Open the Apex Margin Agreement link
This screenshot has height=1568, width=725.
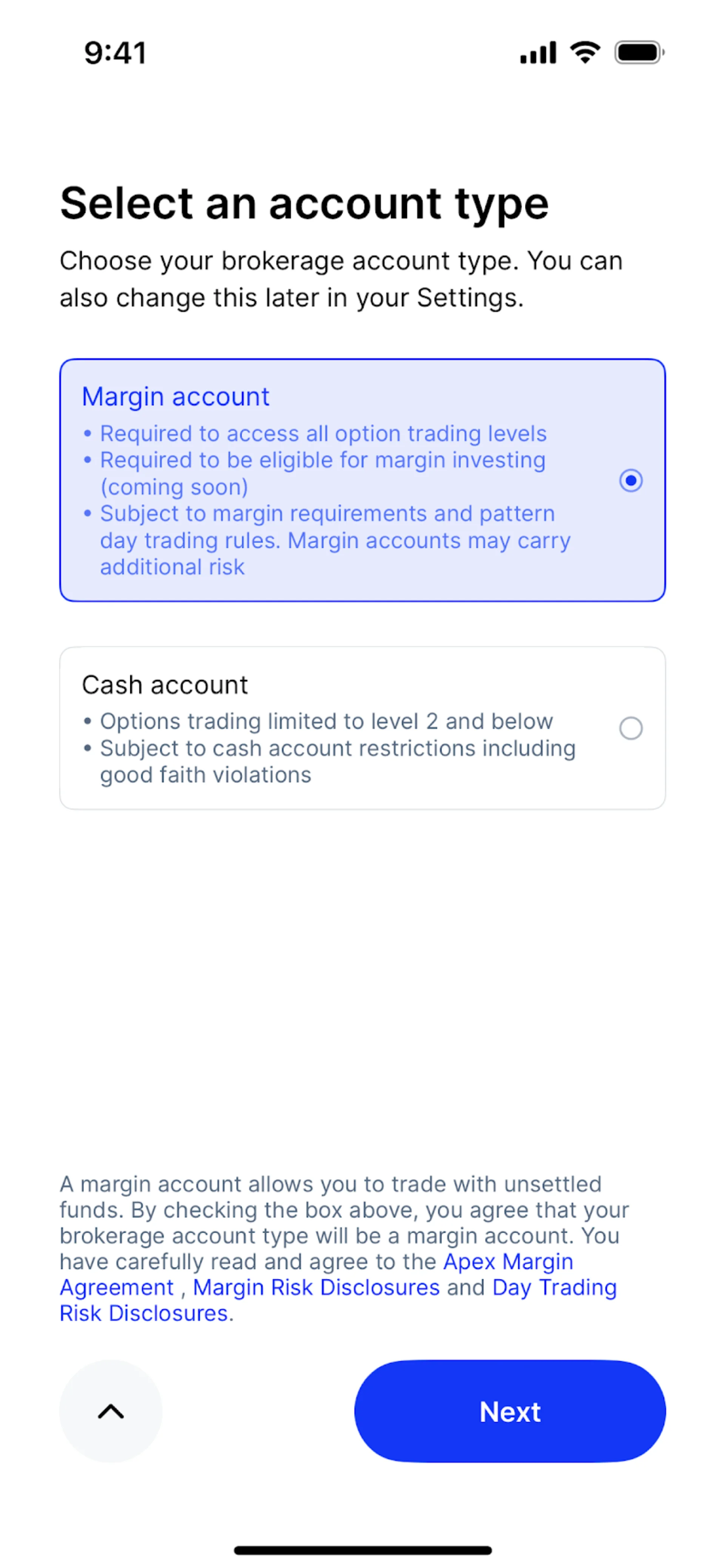point(316,1275)
